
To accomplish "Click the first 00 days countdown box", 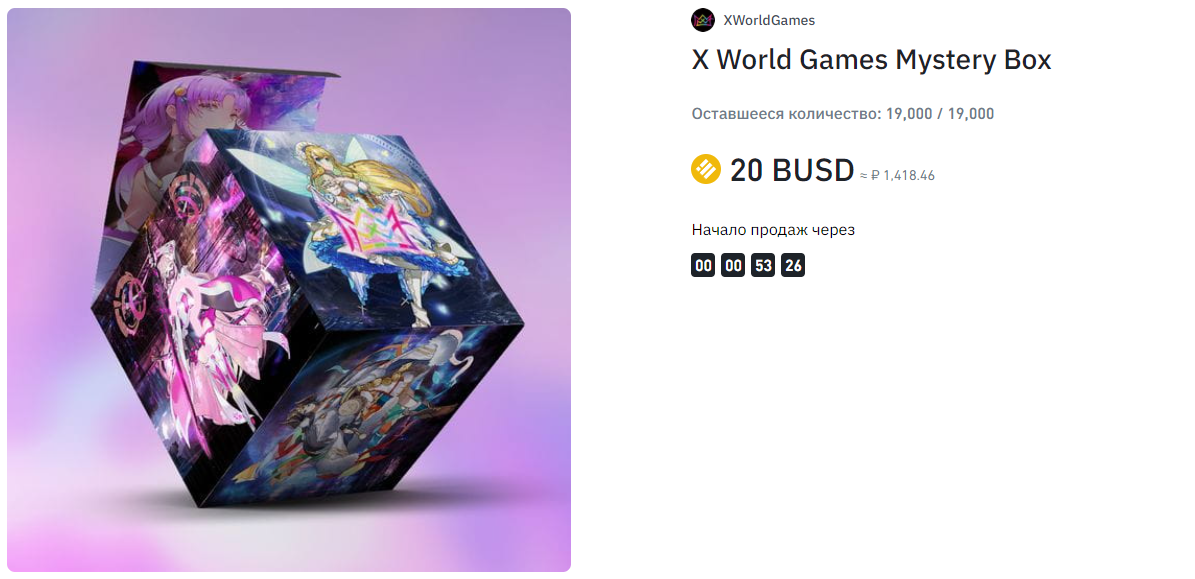I will coord(703,266).
